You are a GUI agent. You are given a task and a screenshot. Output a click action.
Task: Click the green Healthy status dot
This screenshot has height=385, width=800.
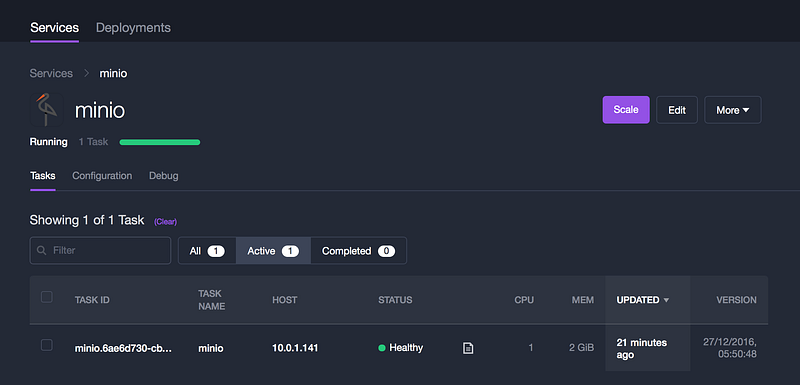(x=382, y=348)
